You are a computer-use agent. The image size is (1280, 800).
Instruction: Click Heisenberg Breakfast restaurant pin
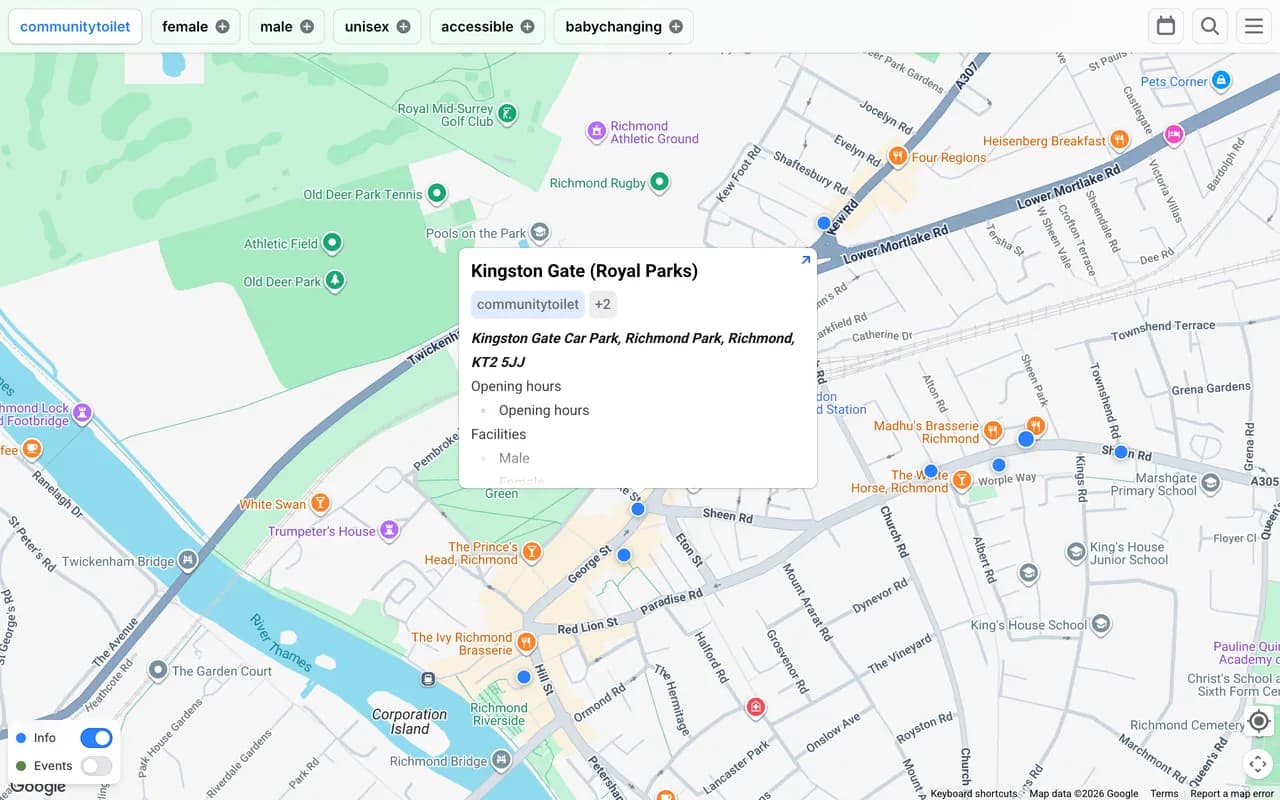[1120, 140]
